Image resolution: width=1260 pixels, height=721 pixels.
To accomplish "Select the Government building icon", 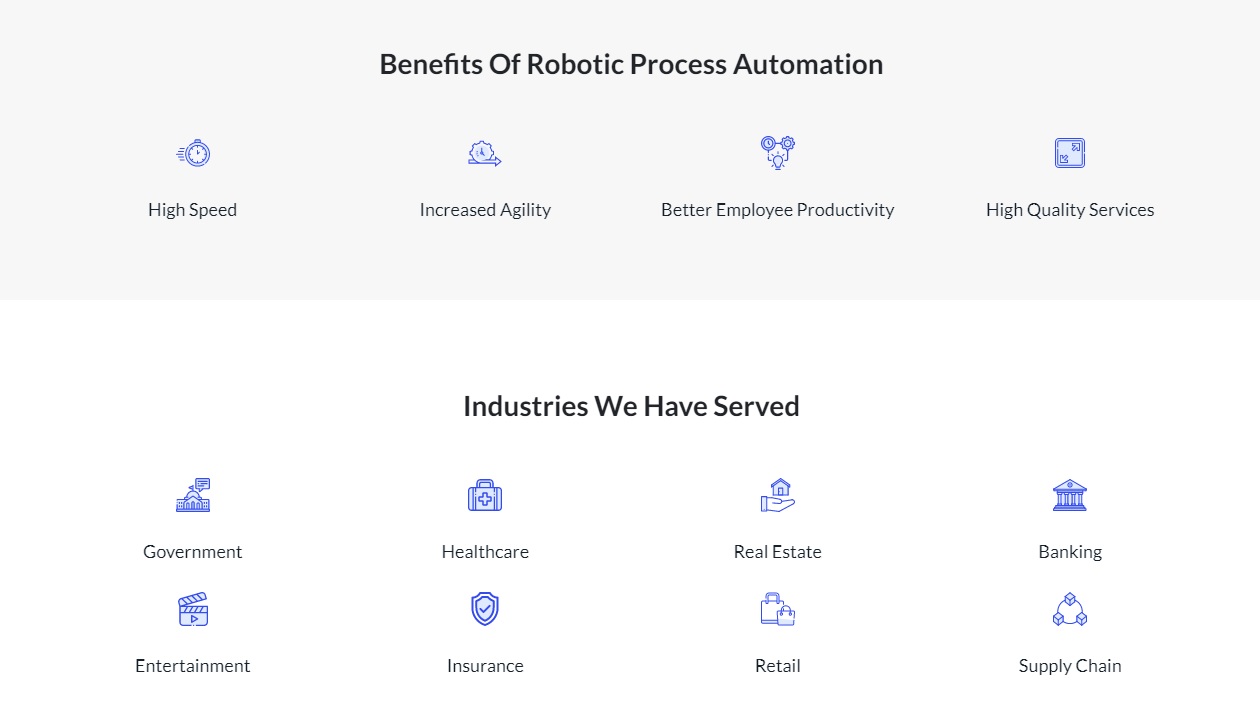I will (x=193, y=495).
